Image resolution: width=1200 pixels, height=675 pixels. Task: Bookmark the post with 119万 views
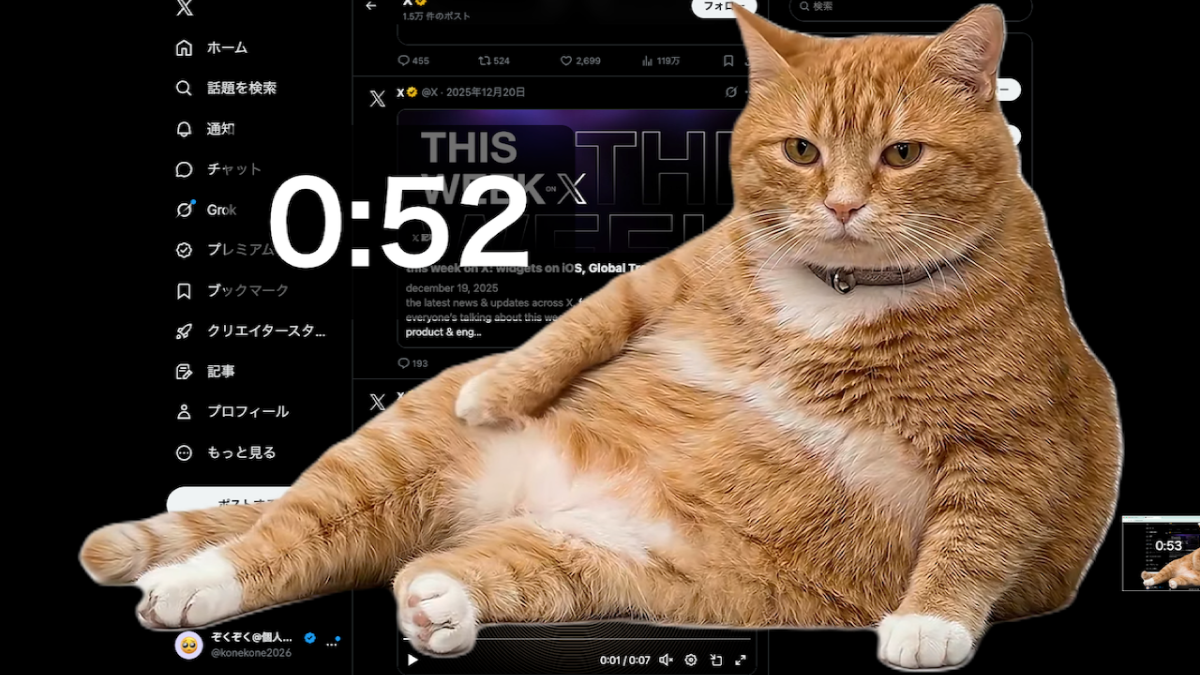(x=729, y=61)
